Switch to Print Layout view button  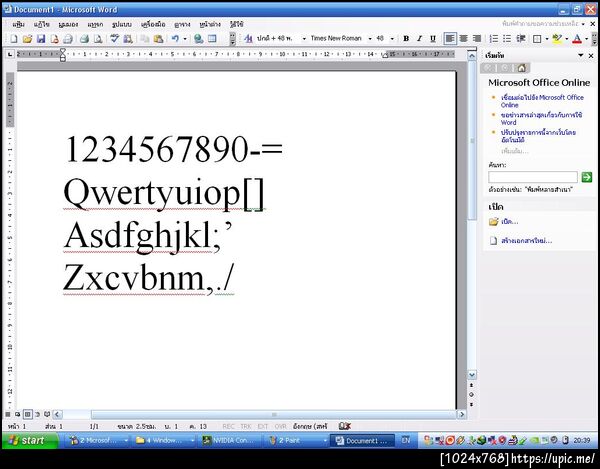[28, 414]
